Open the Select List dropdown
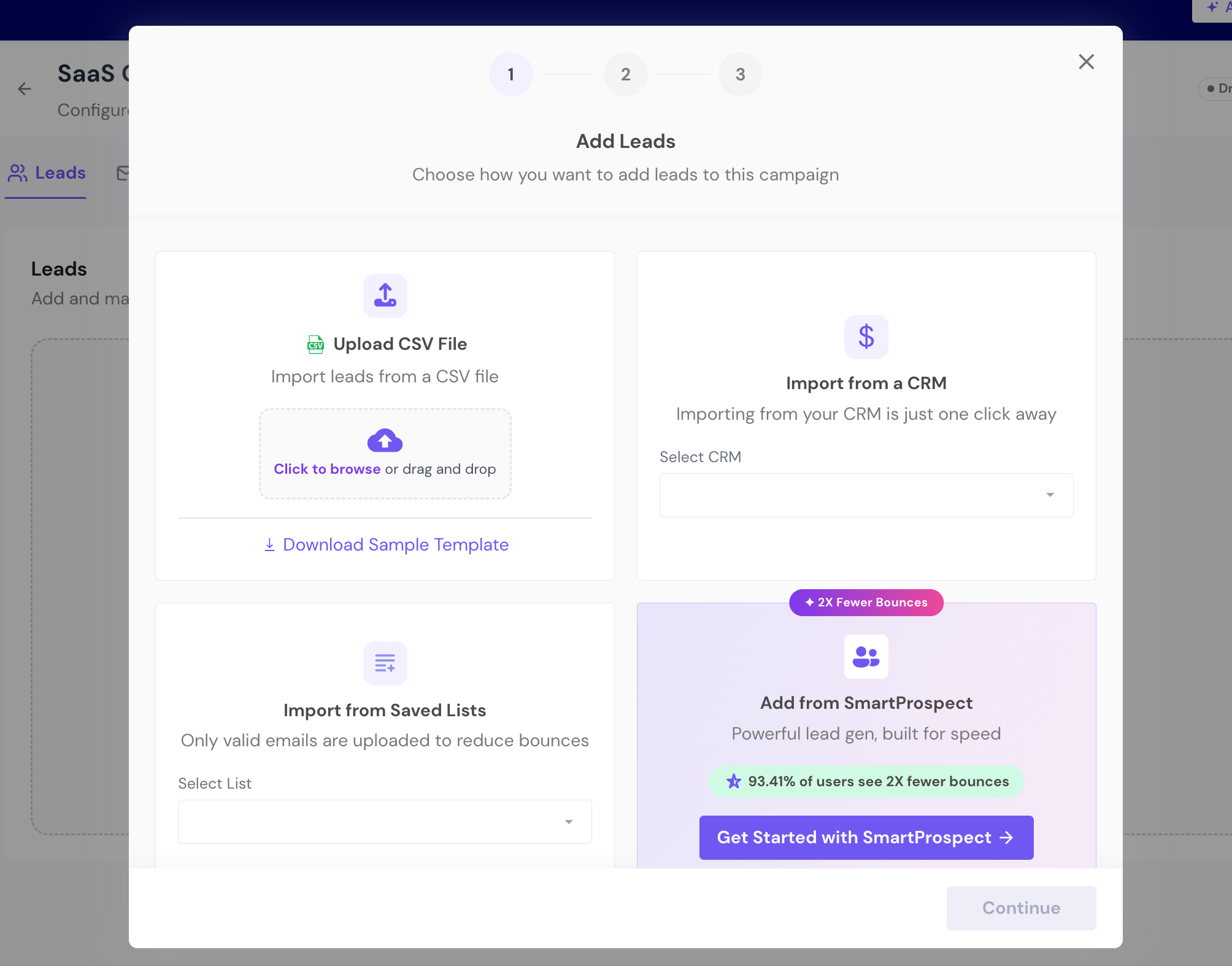Screen dimensions: 1232x966 click(385, 821)
